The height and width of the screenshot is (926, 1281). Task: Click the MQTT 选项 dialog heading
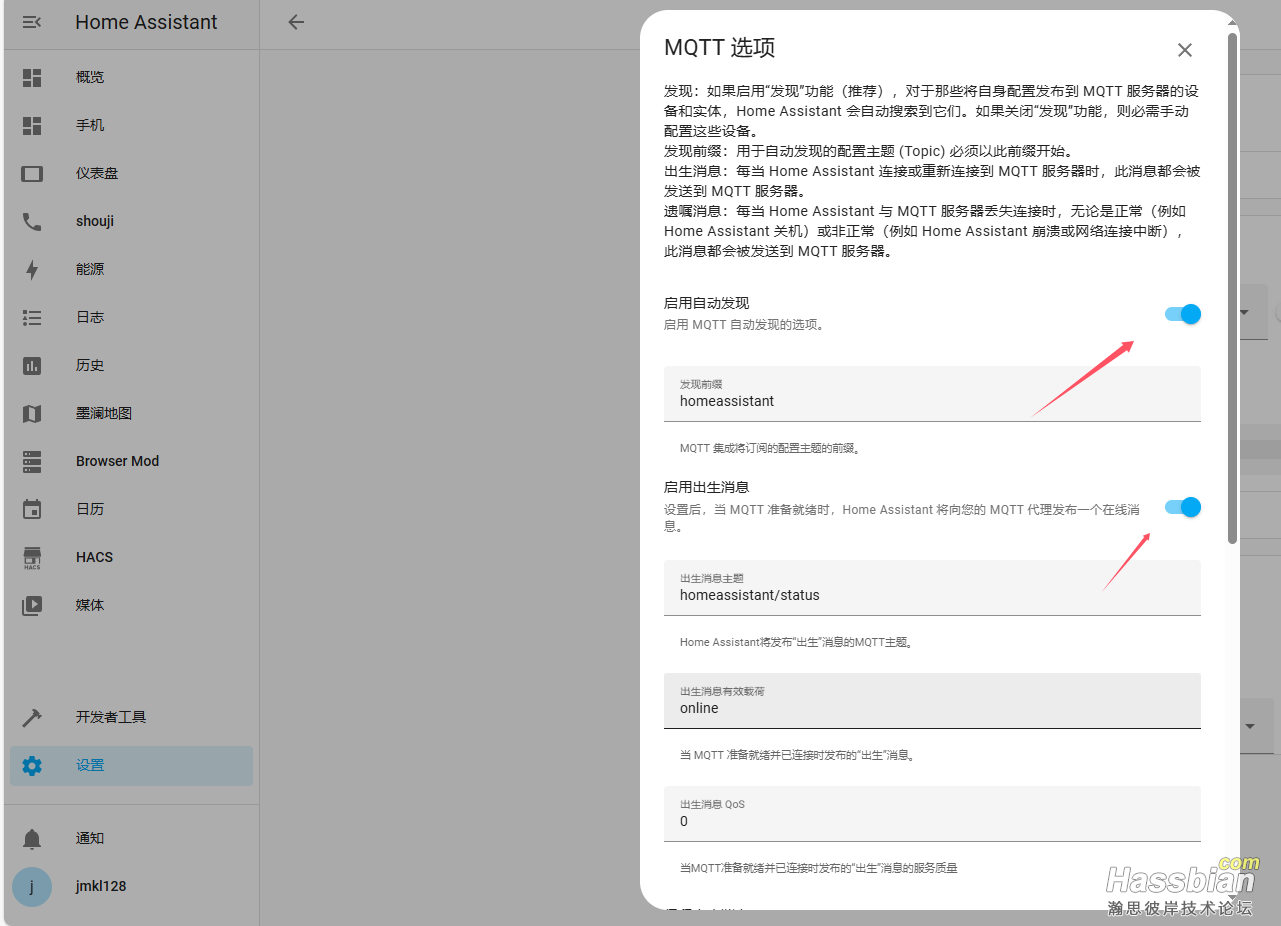[x=720, y=48]
